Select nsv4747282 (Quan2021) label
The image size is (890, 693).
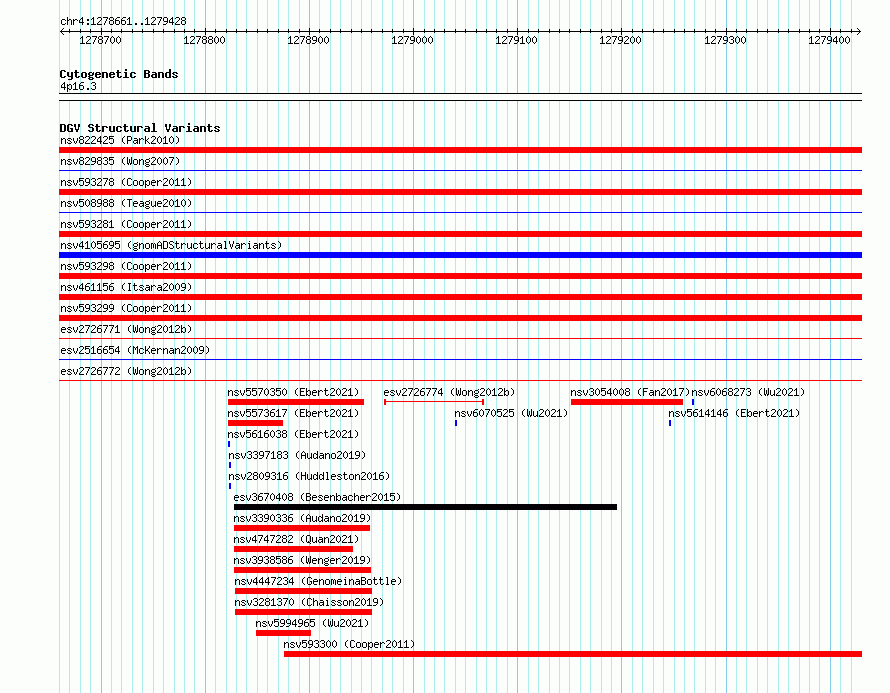[296, 539]
